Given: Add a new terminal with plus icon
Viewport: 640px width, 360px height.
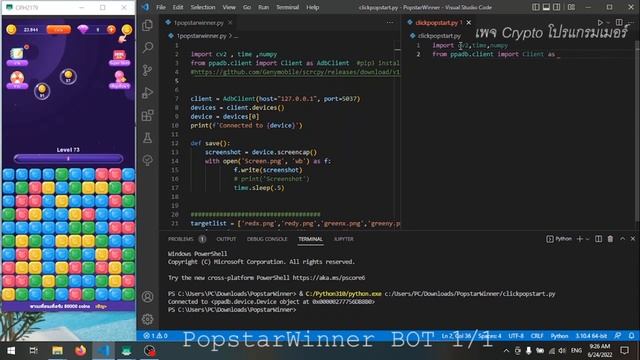Looking at the screenshot, I should click(x=579, y=239).
